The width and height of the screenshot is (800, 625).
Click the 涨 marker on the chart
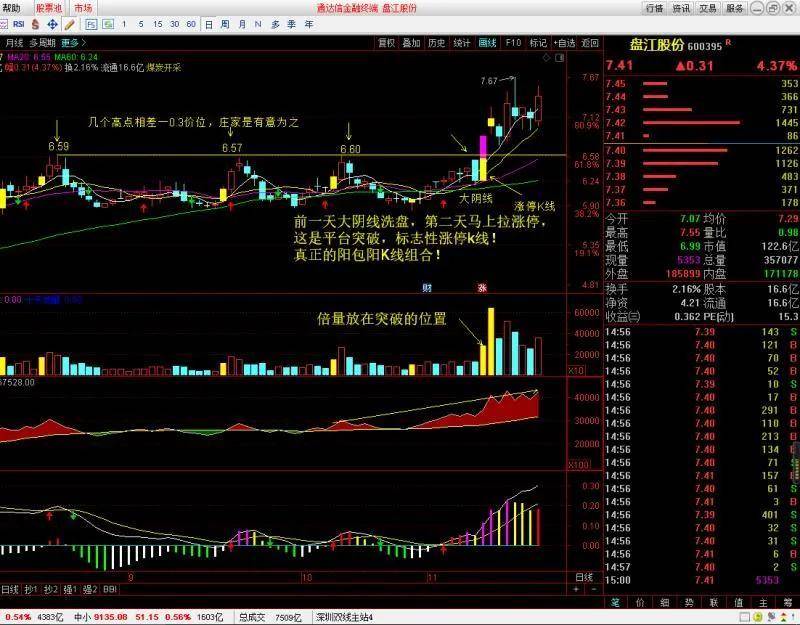(482, 288)
